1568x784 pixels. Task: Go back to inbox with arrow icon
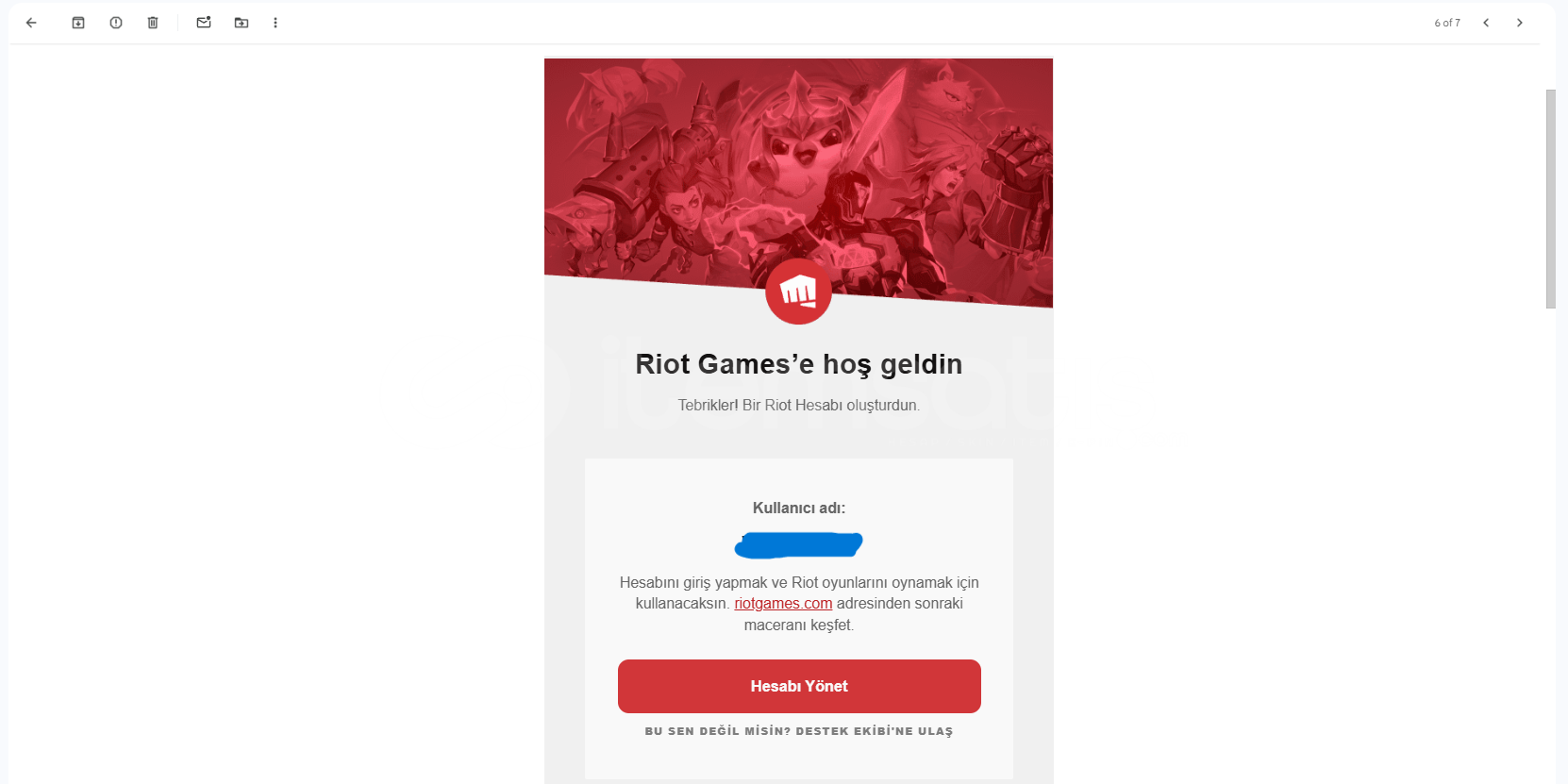[x=31, y=23]
